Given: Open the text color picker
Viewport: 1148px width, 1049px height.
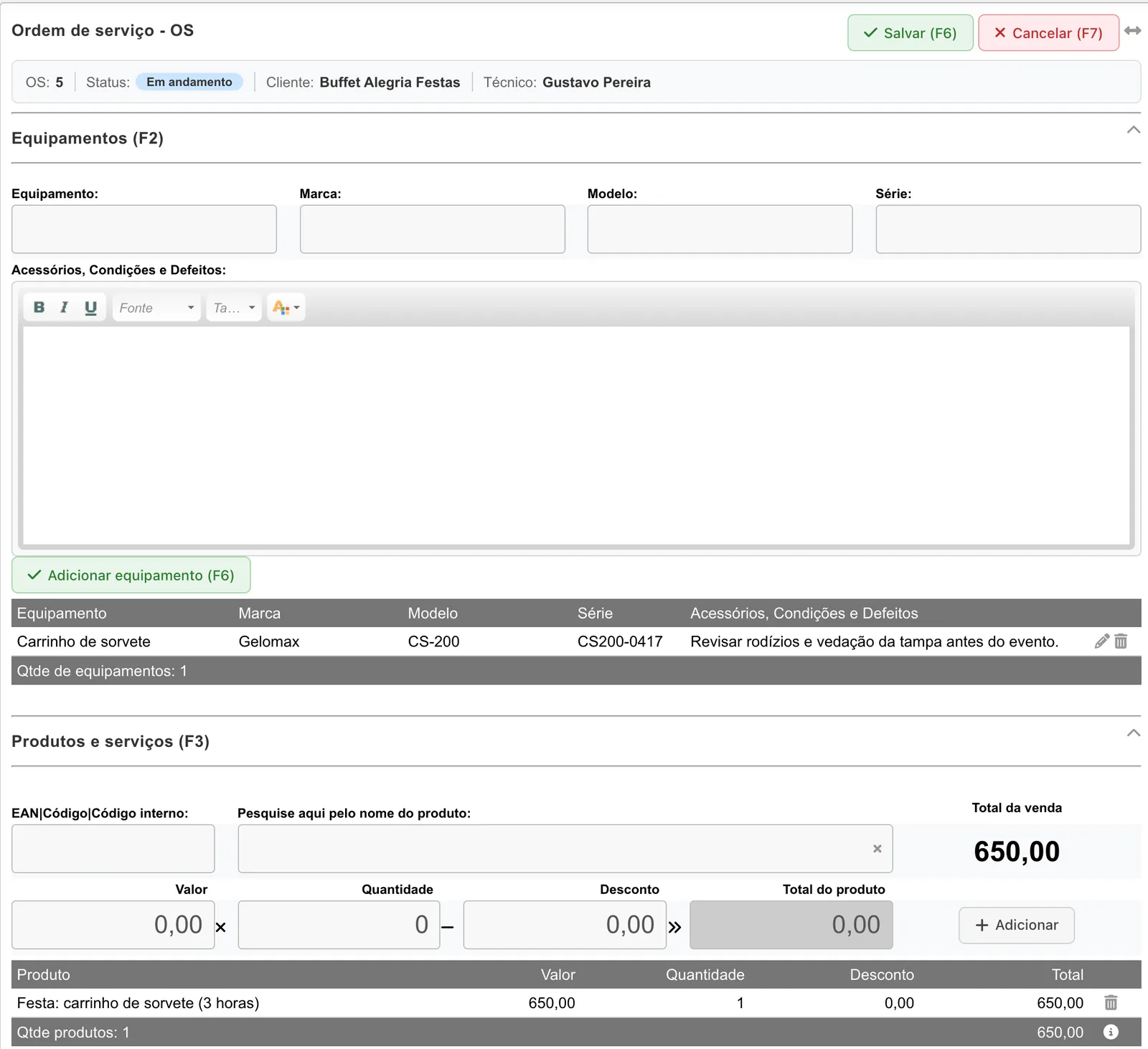Looking at the screenshot, I should point(286,307).
